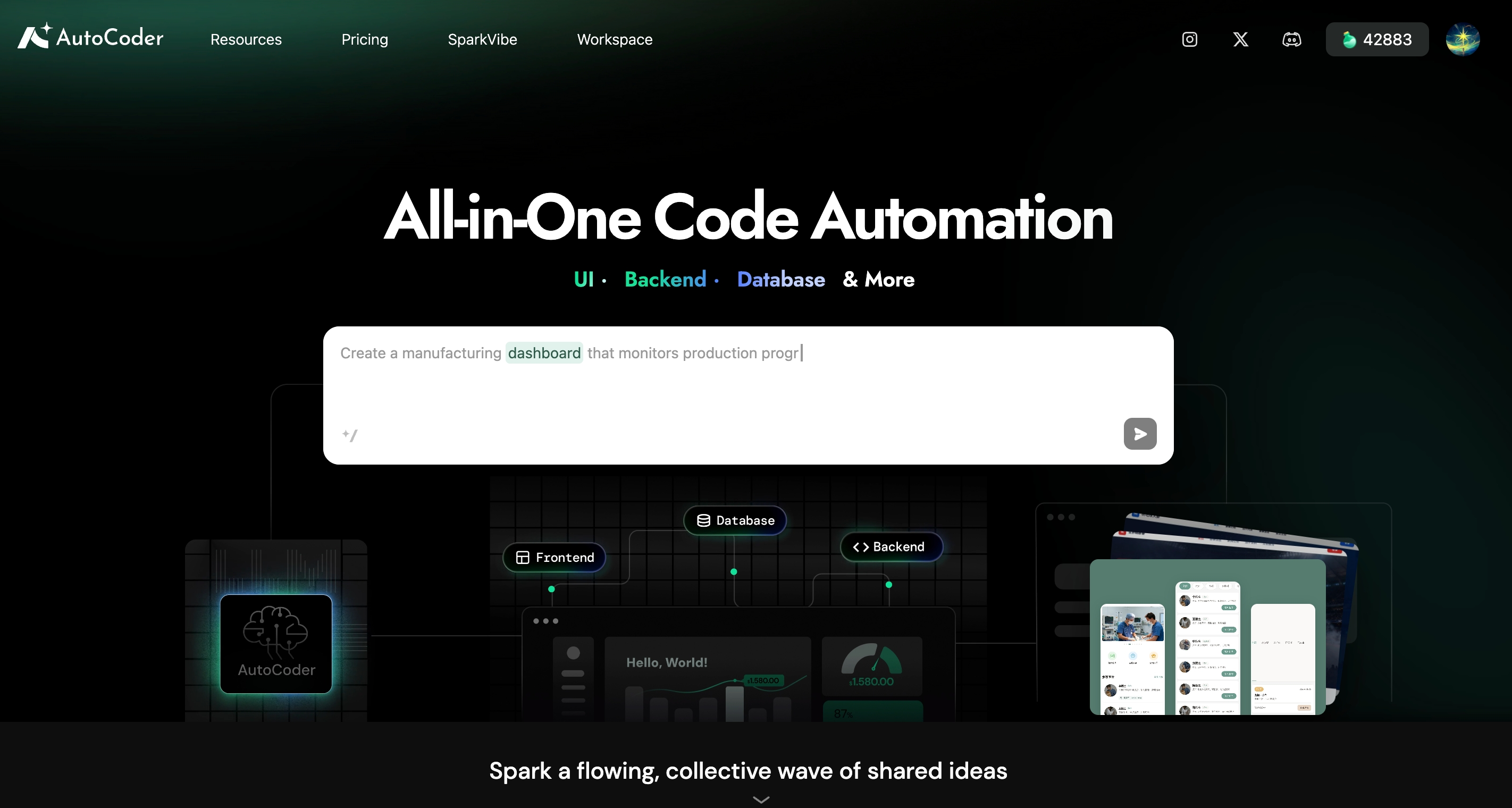Select the Frontend node label

click(x=554, y=558)
